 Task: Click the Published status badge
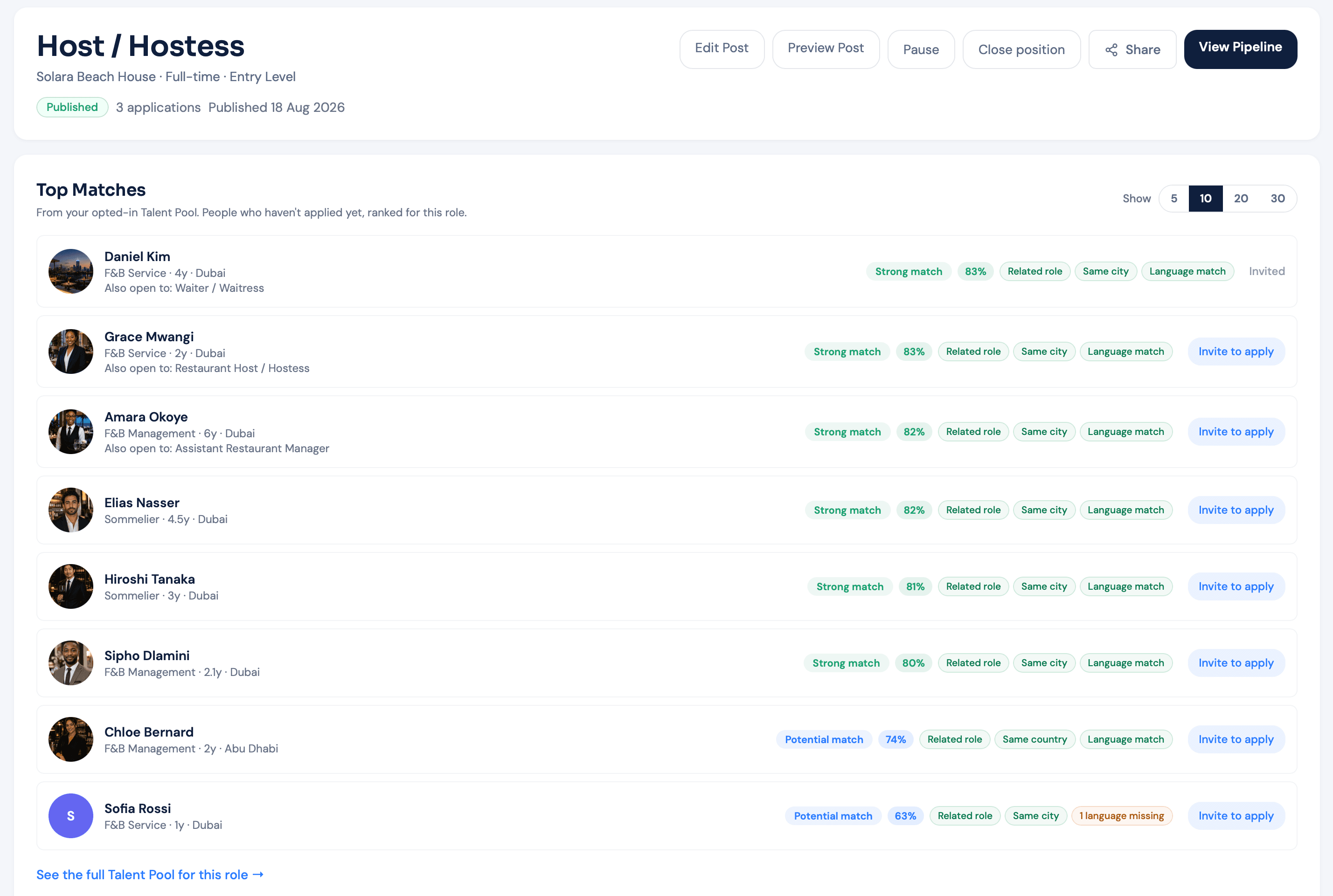(x=72, y=107)
